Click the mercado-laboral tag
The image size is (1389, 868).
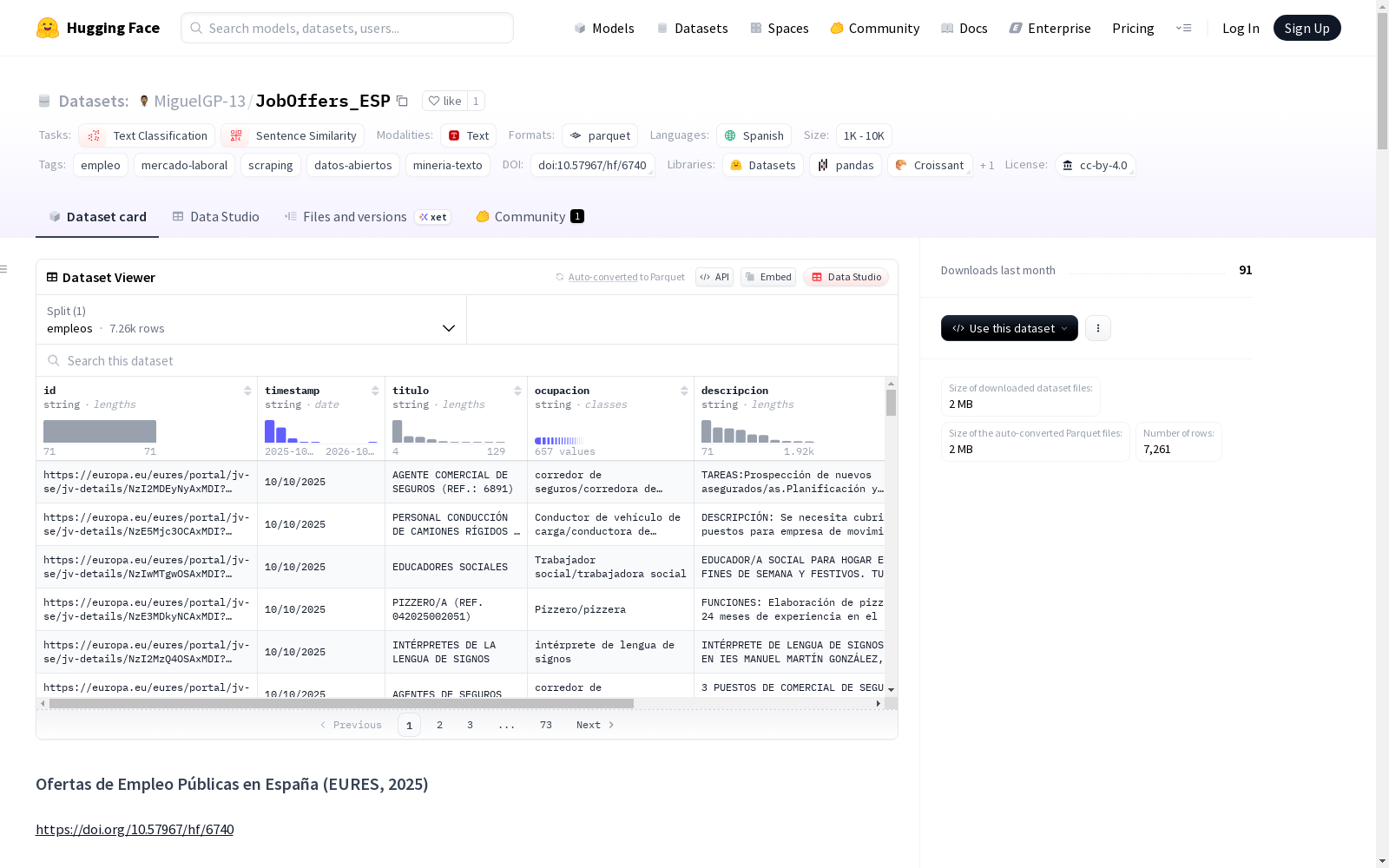coord(184,165)
